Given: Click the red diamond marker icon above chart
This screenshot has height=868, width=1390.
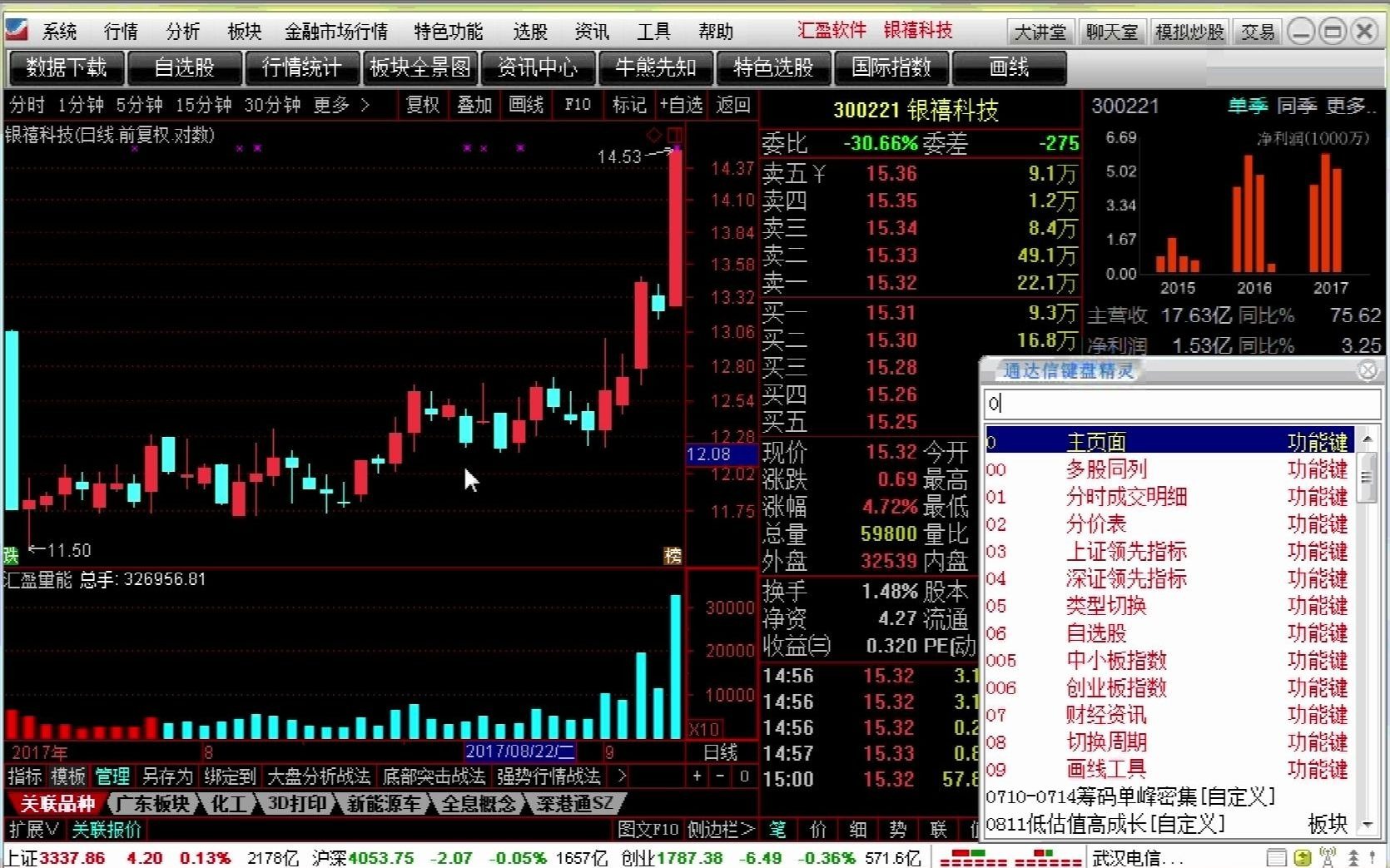Looking at the screenshot, I should coord(653,135).
